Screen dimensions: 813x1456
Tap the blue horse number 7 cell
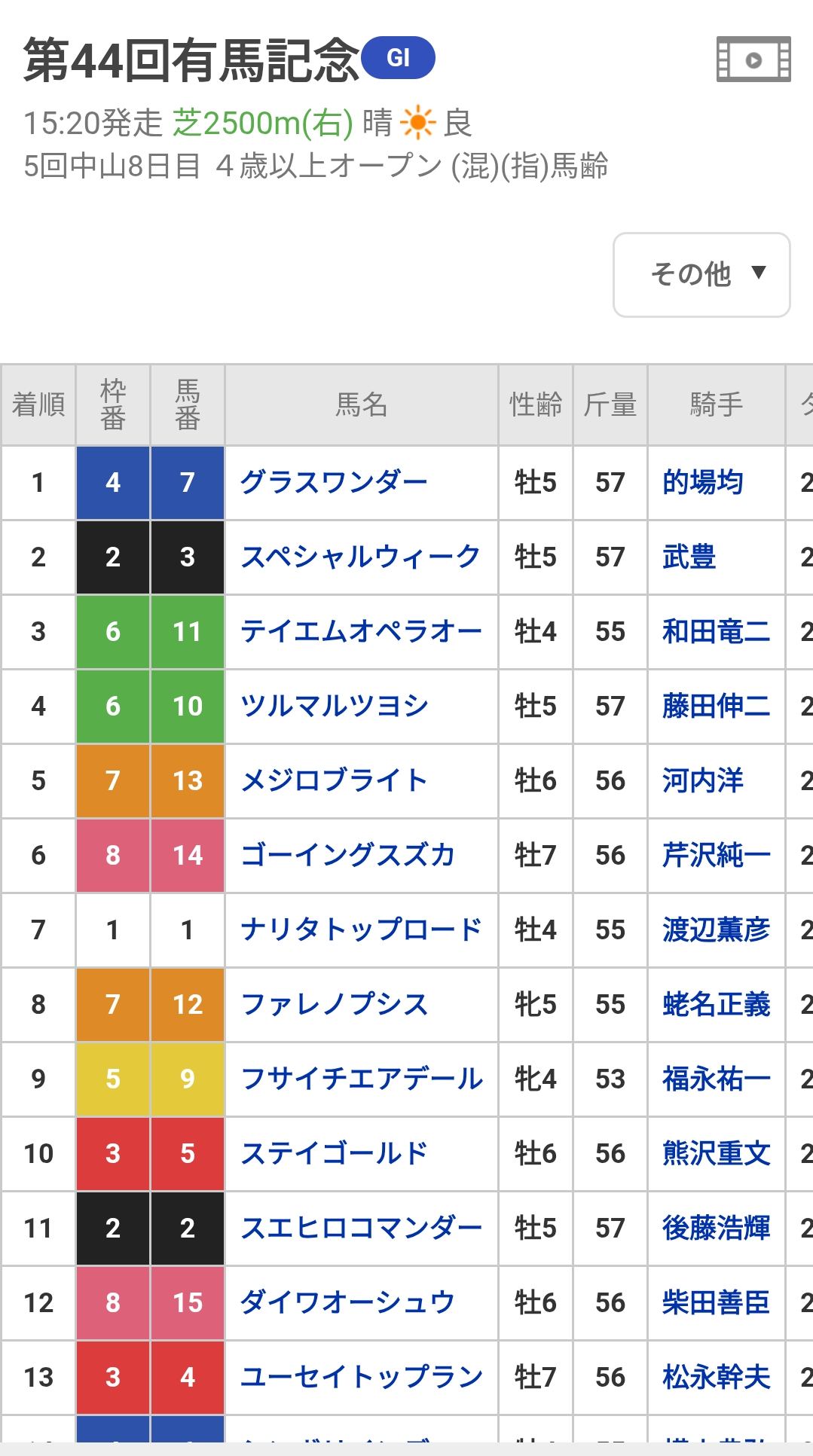188,482
